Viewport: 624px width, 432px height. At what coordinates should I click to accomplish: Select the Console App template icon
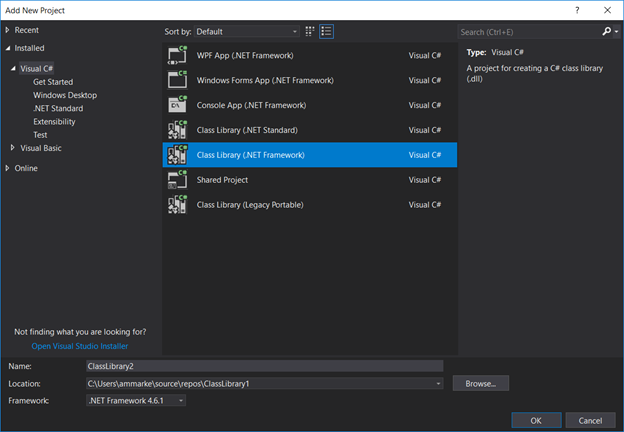pos(177,105)
